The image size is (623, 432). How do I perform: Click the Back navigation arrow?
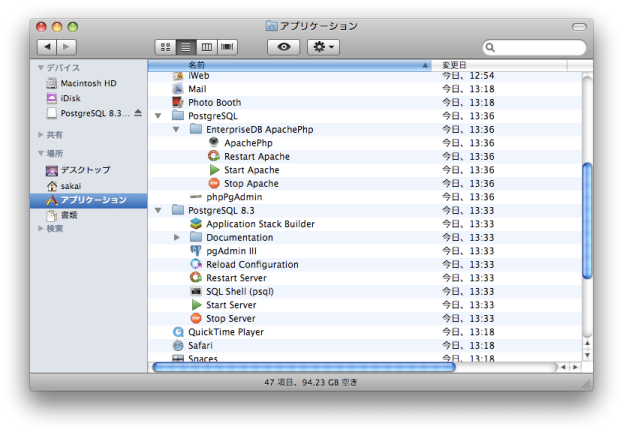pyautogui.click(x=47, y=47)
